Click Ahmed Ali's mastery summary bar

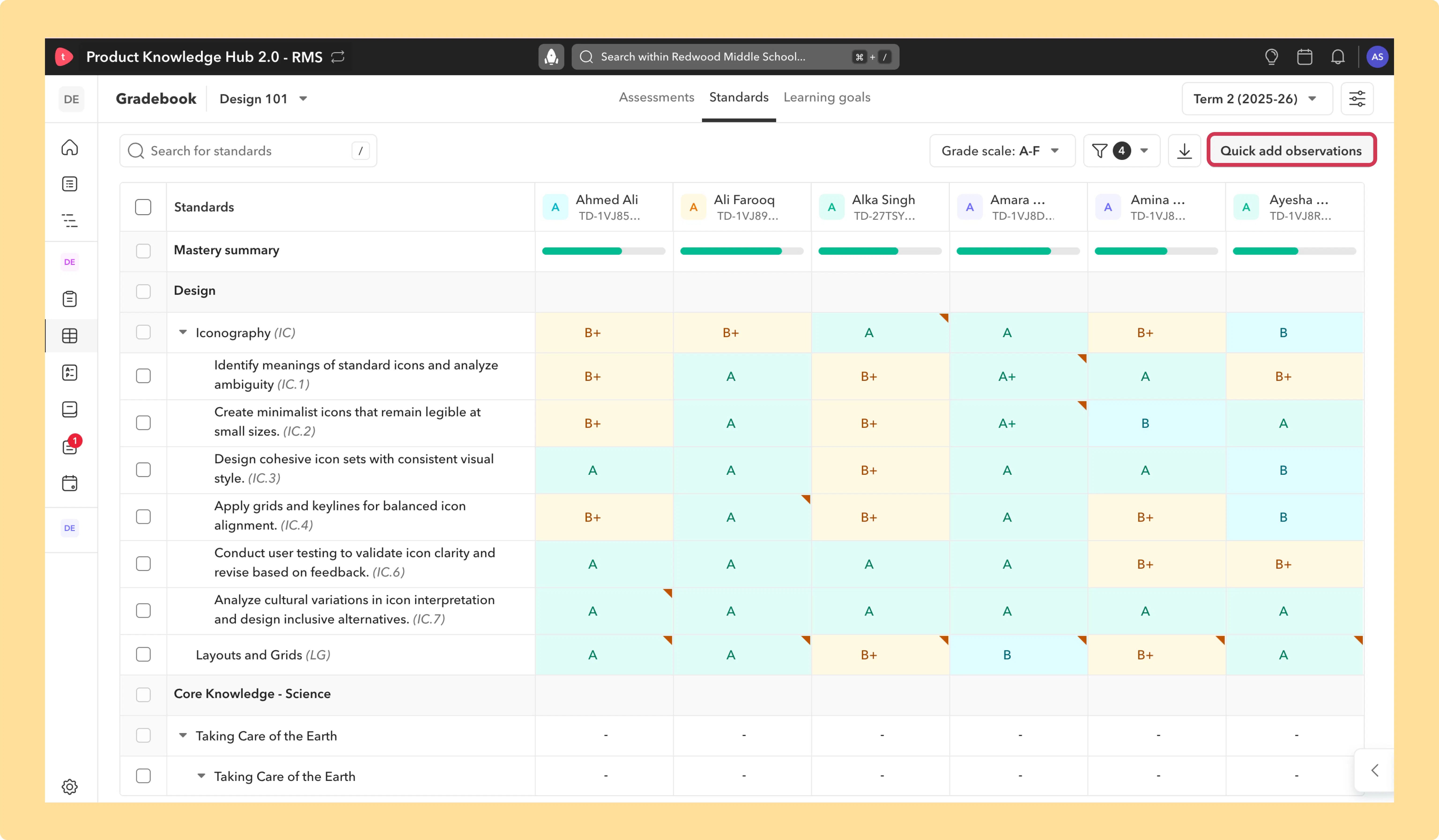point(604,251)
